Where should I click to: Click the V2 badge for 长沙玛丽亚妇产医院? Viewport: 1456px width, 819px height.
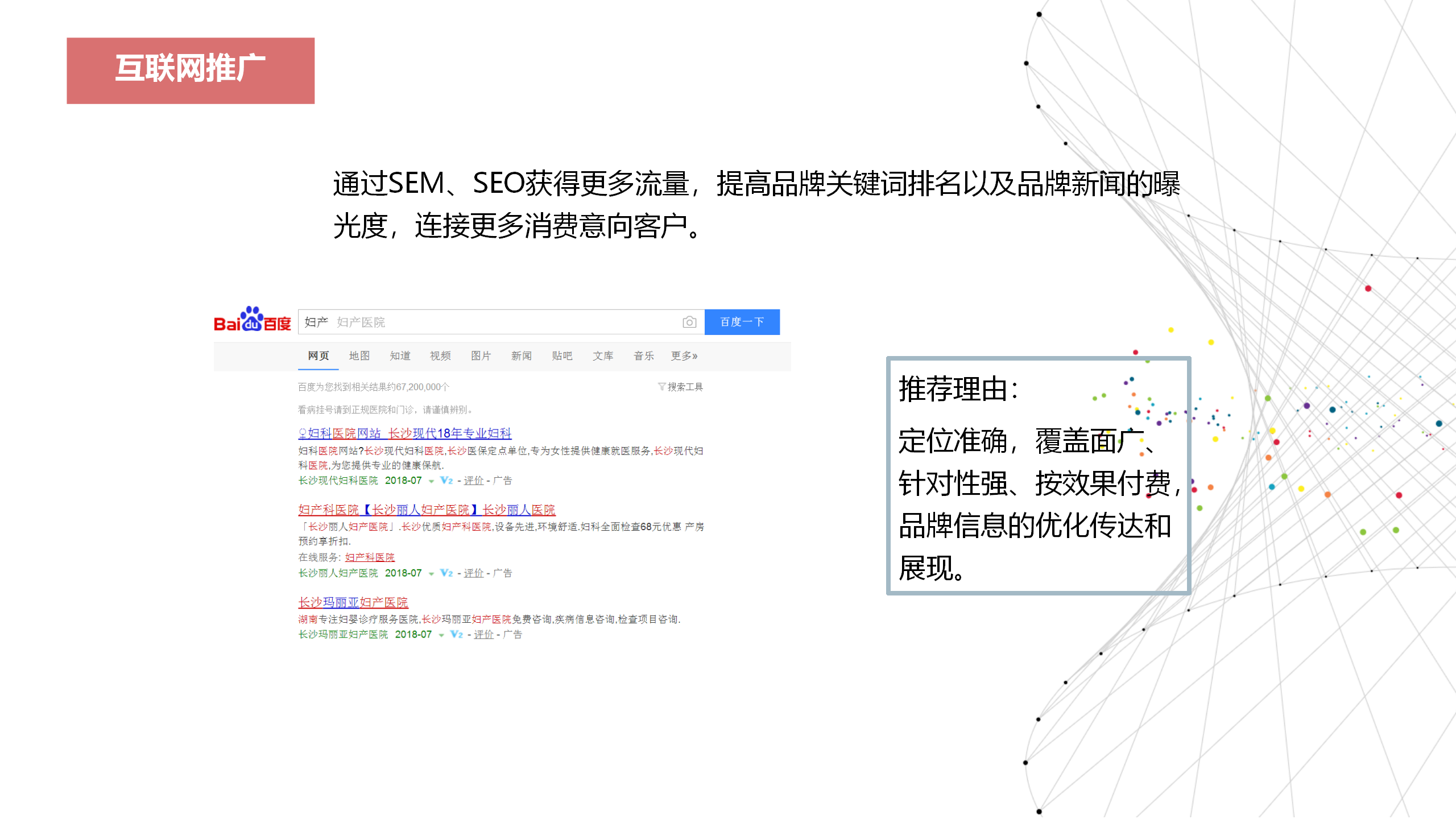tap(457, 634)
